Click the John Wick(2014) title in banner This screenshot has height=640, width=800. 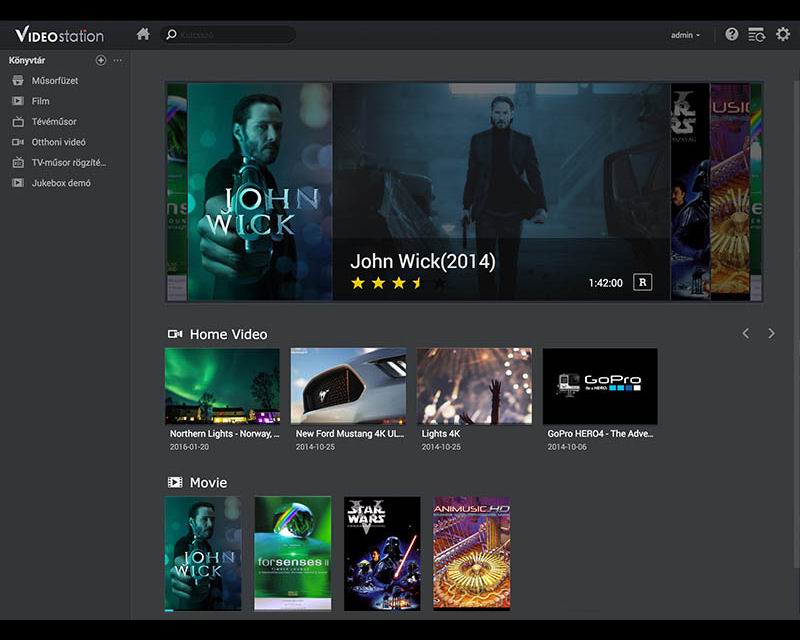coord(422,262)
